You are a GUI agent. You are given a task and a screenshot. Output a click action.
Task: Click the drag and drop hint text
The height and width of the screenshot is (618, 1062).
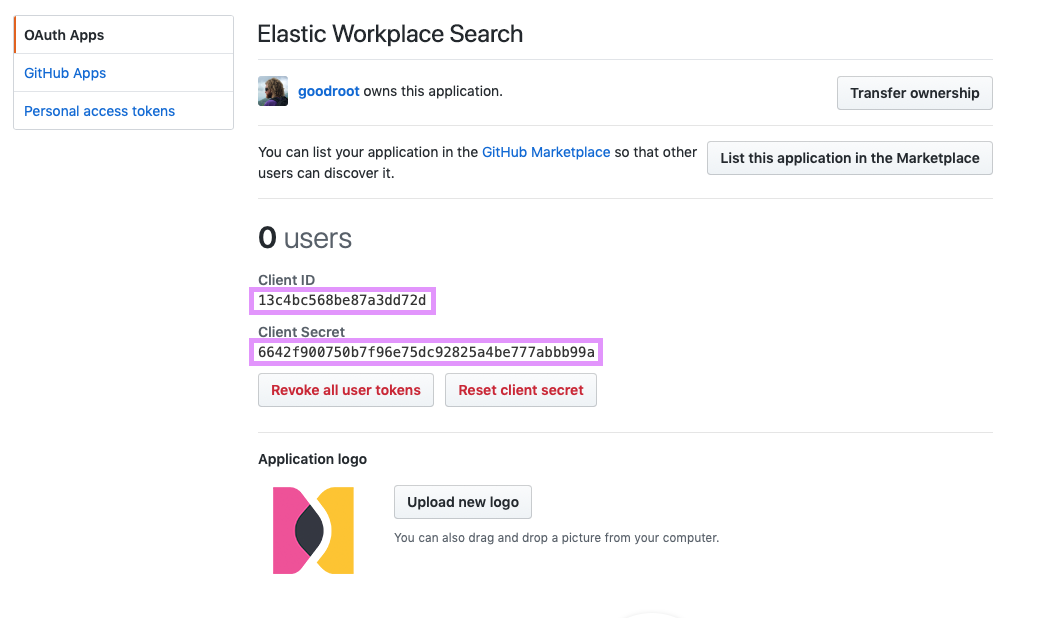tap(556, 537)
